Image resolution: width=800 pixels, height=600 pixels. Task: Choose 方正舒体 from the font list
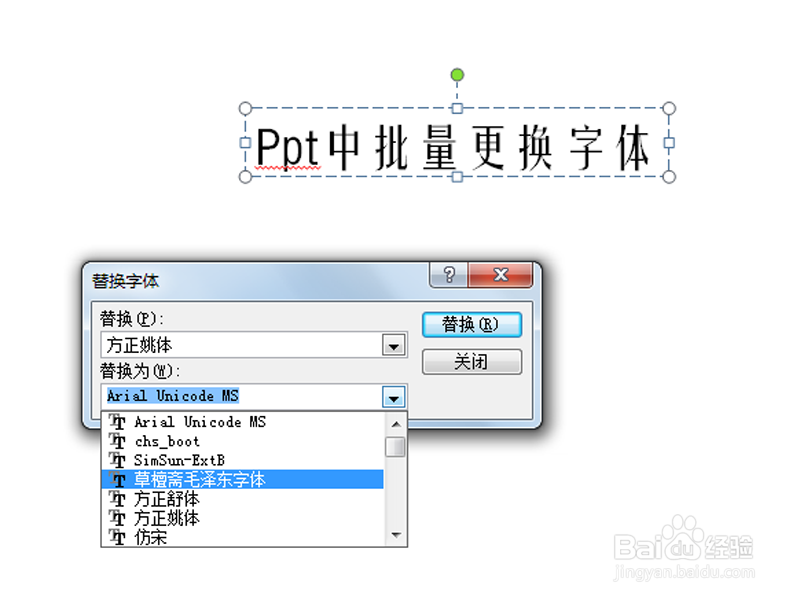coord(243,498)
